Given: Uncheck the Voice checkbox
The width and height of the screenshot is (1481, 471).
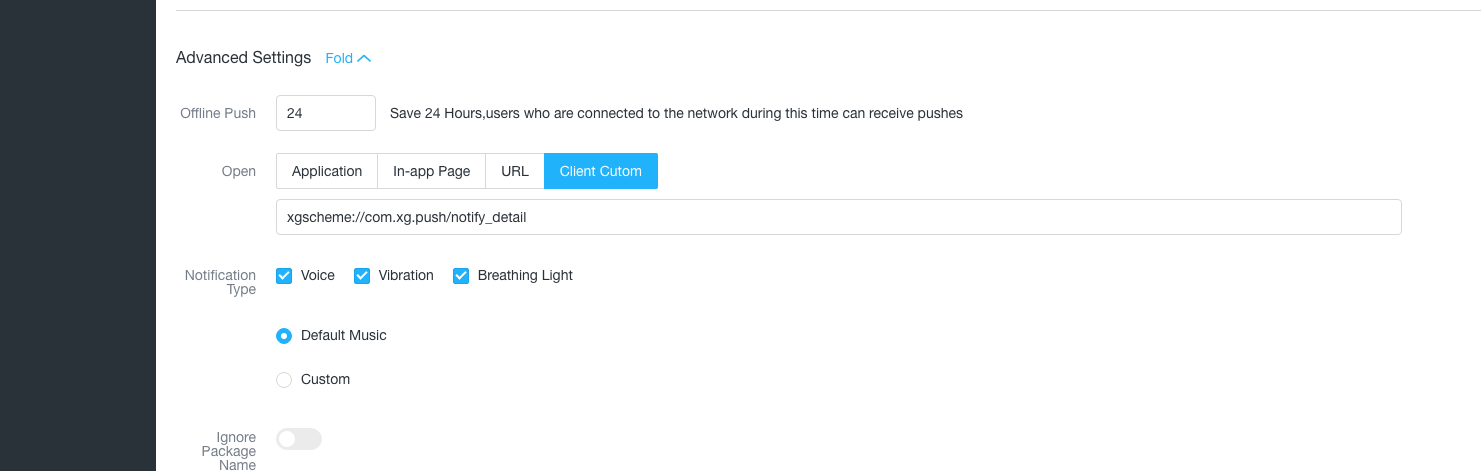Looking at the screenshot, I should coord(284,275).
